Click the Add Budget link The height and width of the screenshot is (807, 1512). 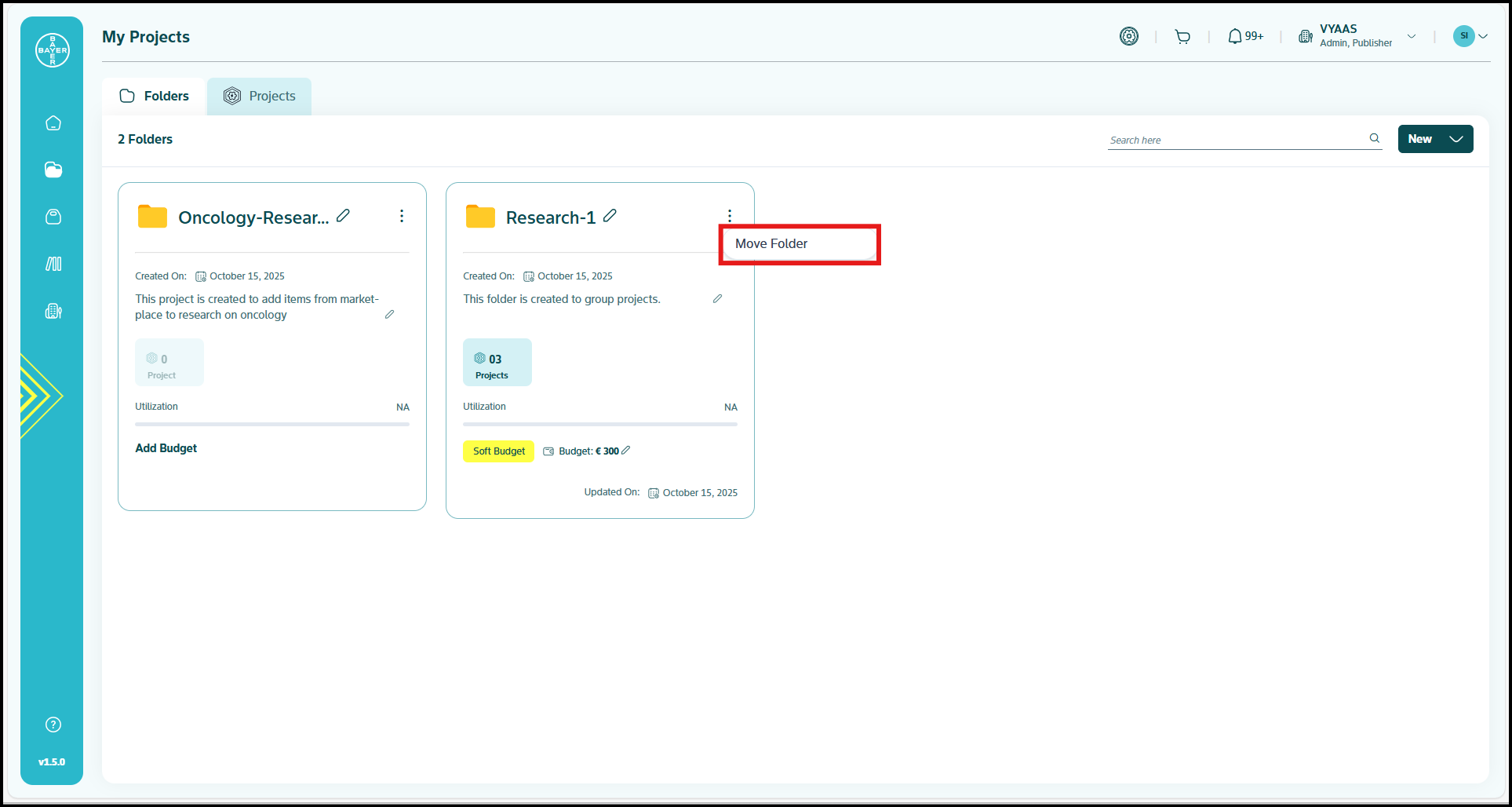[166, 448]
